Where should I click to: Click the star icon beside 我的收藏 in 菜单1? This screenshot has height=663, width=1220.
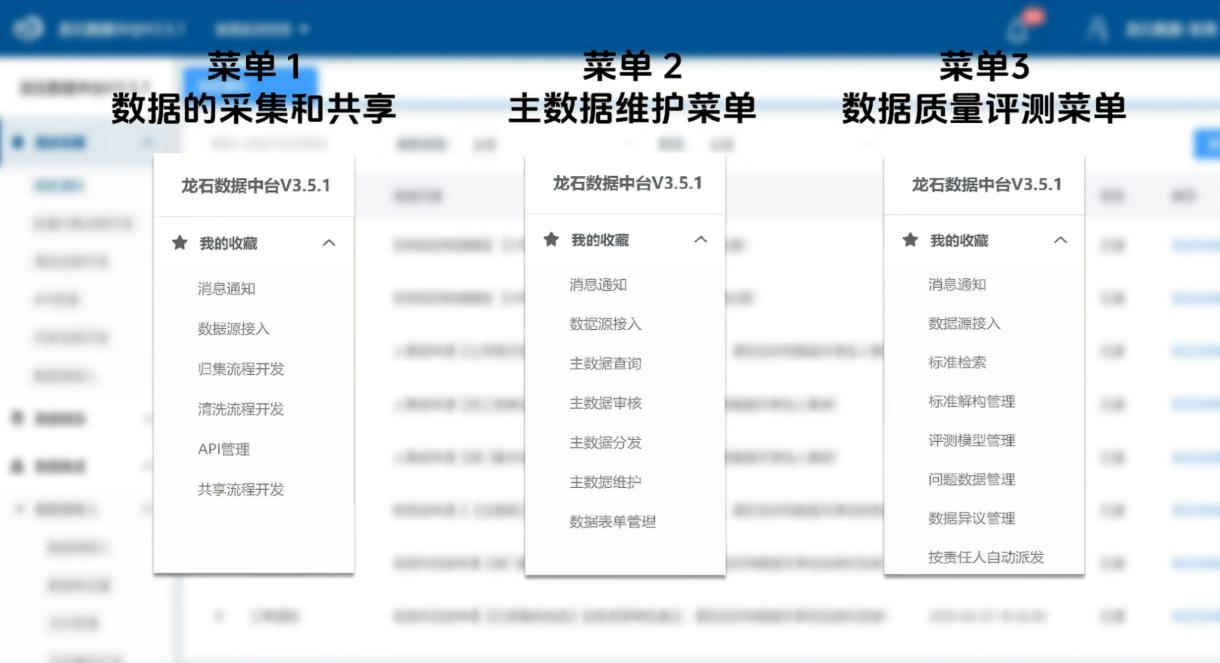[178, 240]
